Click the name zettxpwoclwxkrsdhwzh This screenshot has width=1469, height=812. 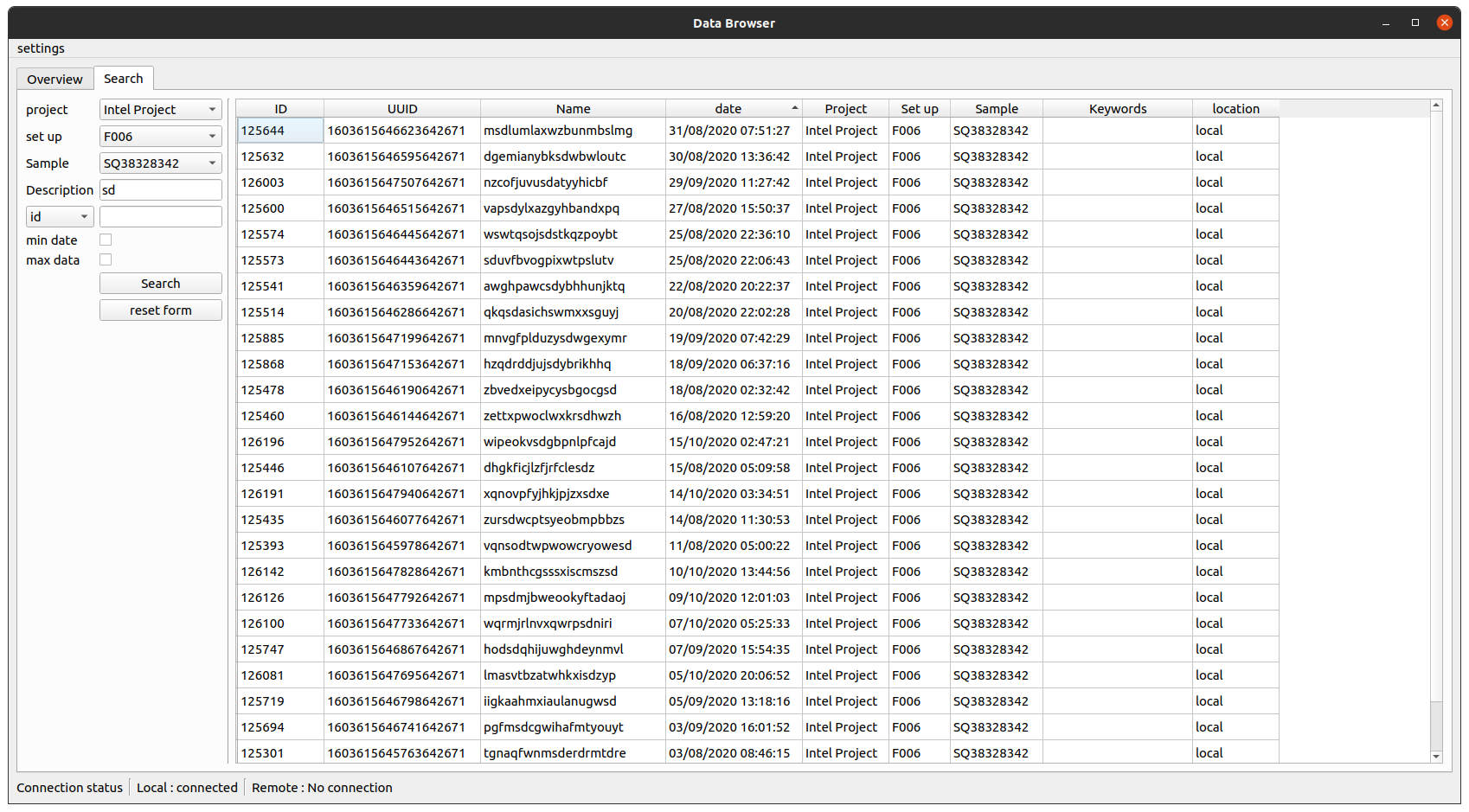[x=573, y=416]
